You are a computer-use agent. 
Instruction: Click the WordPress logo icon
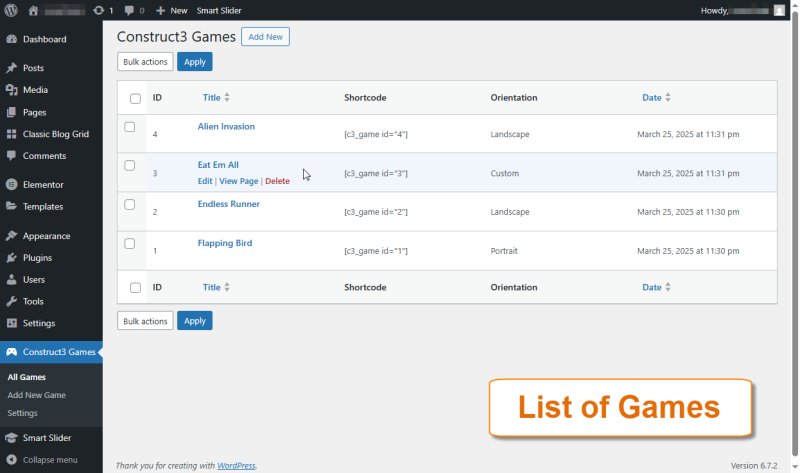point(11,10)
